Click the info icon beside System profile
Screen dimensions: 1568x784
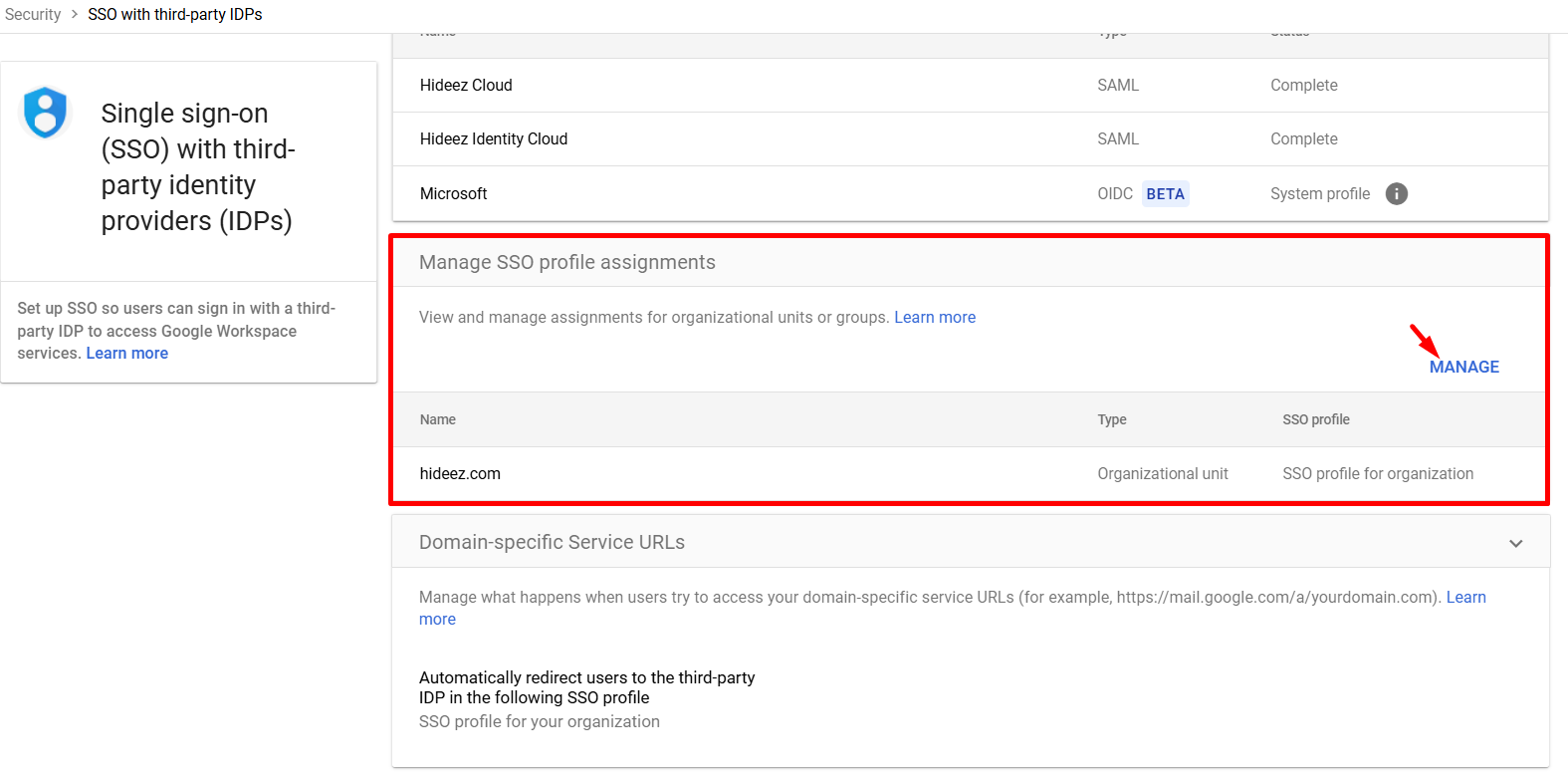pyautogui.click(x=1396, y=194)
